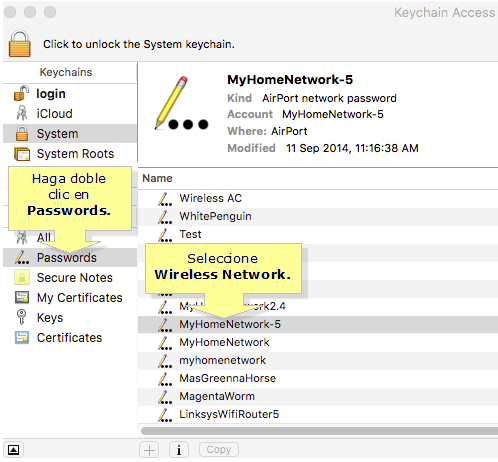Select the LinksysWifiRouter5 entry
Image resolution: width=498 pixels, height=462 pixels.
click(318, 414)
